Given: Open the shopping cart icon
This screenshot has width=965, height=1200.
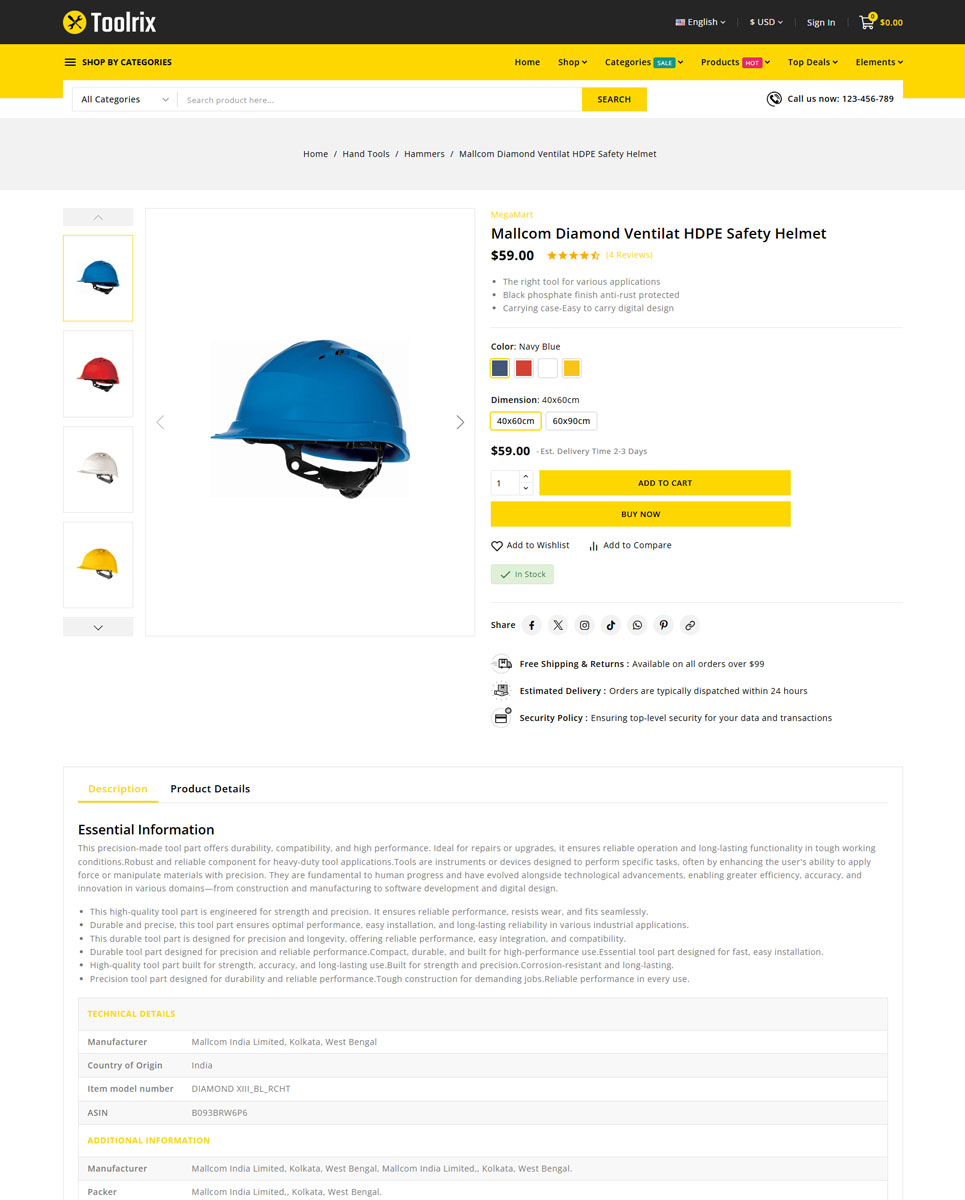Looking at the screenshot, I should [x=867, y=22].
